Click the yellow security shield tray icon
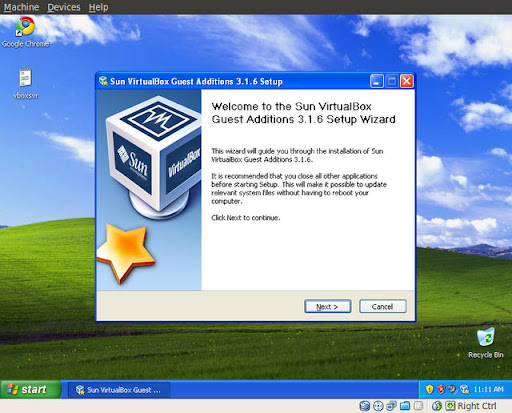Viewport: 512px width, 413px height. coord(429,389)
